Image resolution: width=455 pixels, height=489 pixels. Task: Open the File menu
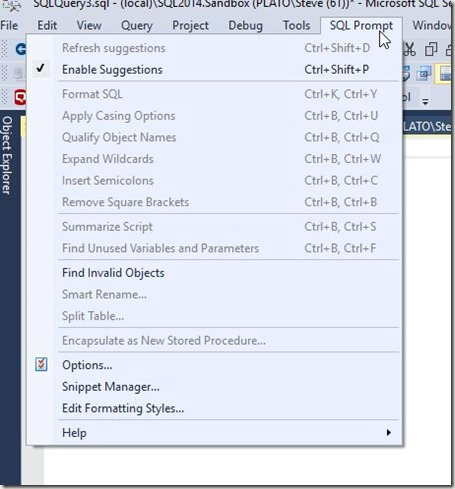pyautogui.click(x=9, y=25)
